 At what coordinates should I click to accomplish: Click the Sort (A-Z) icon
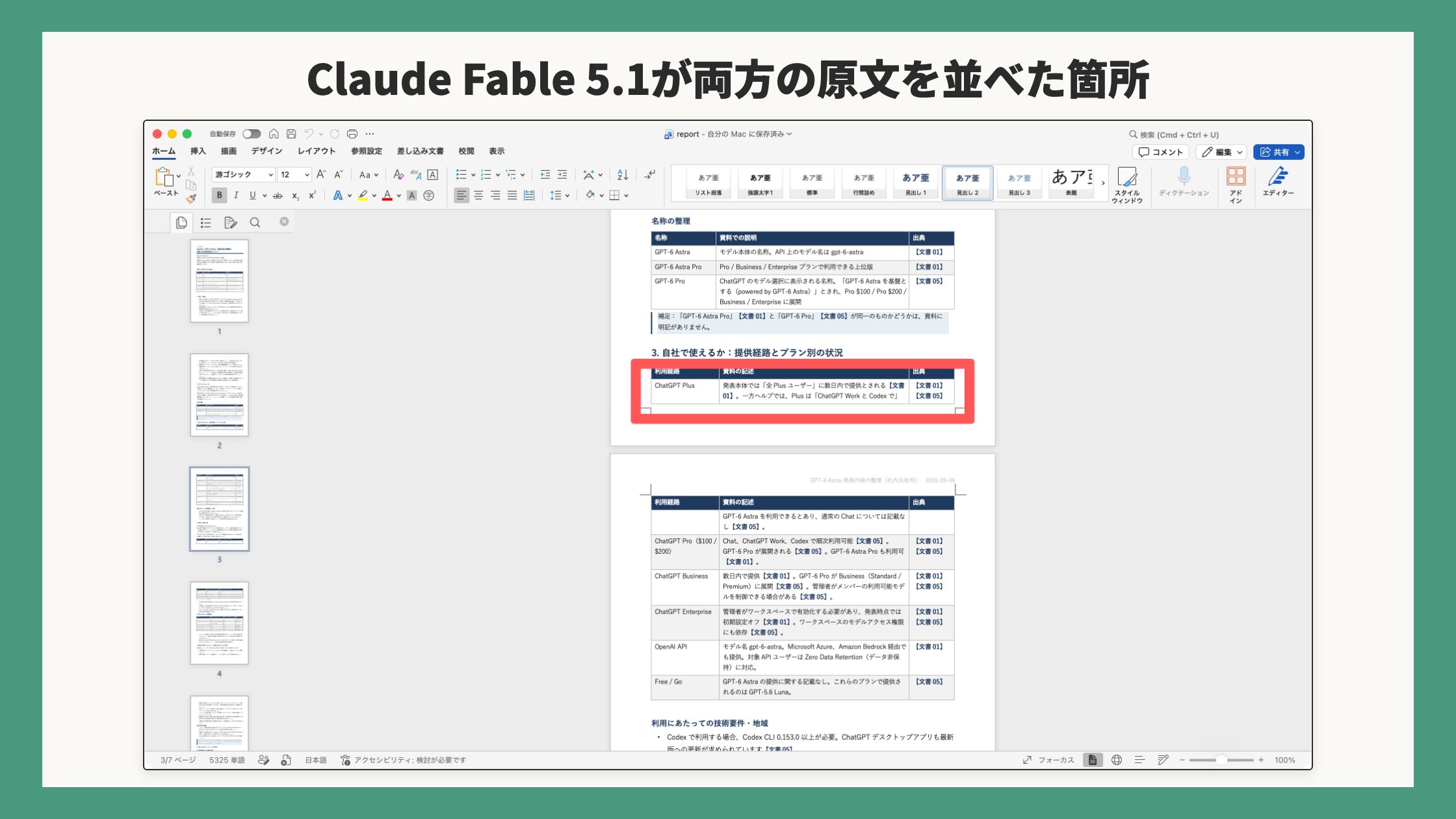tap(623, 175)
